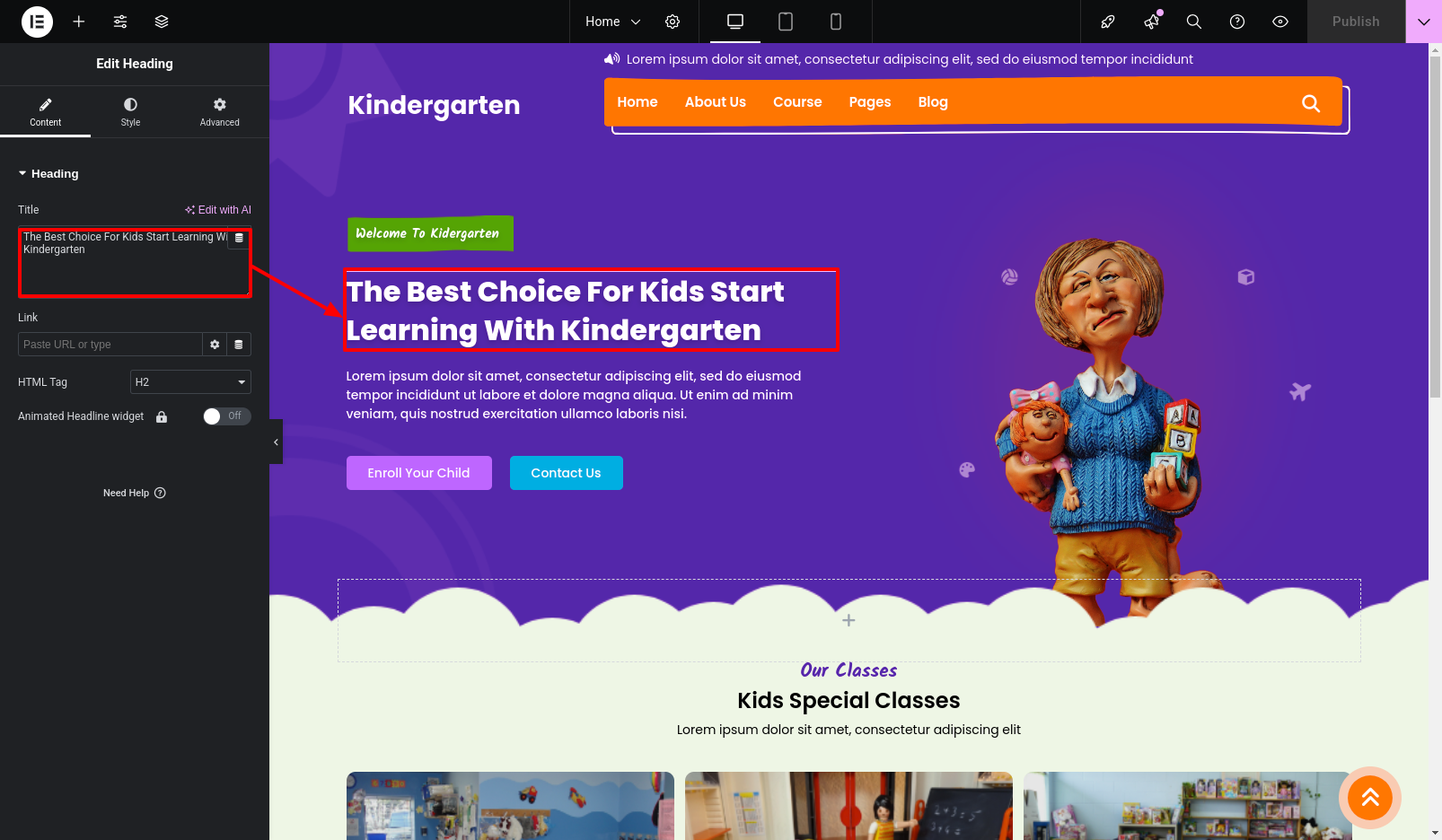The image size is (1442, 840).
Task: Collapse the Heading section
Action: click(48, 174)
